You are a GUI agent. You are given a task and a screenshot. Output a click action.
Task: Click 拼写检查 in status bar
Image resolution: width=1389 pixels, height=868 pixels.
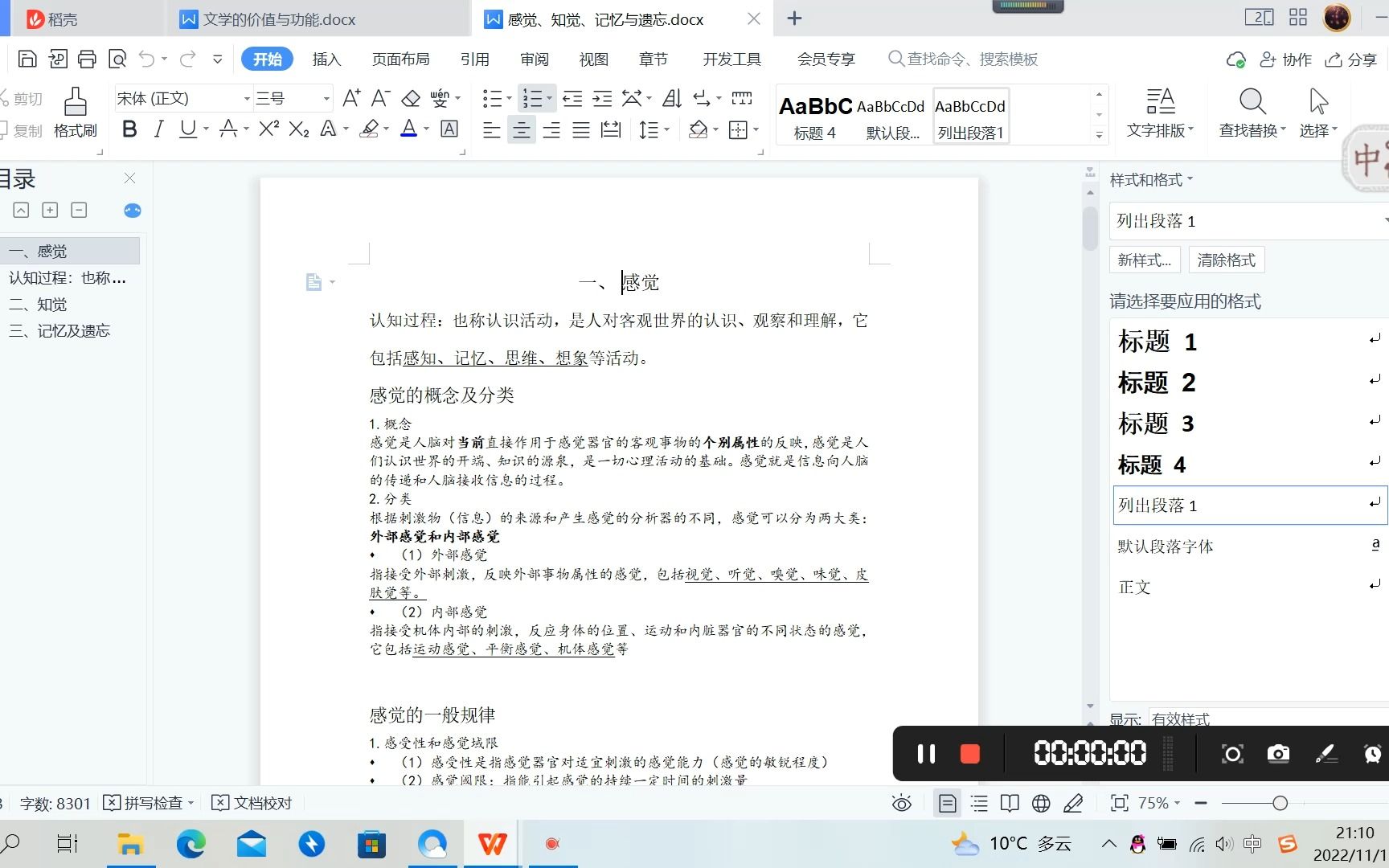point(150,803)
